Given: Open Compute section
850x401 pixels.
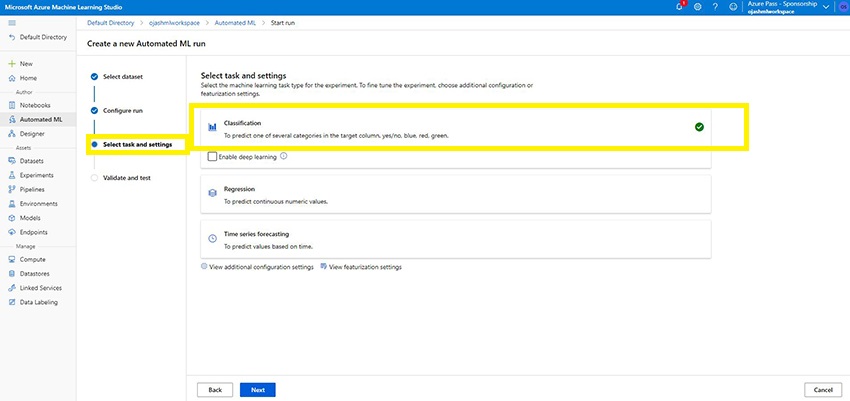Looking at the screenshot, I should pos(27,260).
